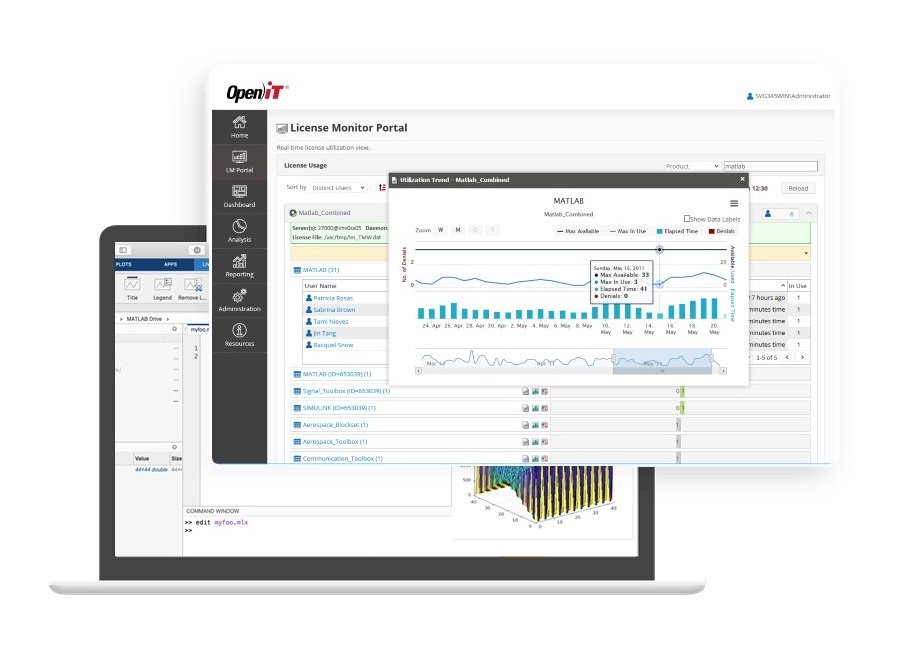Image resolution: width=899 pixels, height=663 pixels.
Task: Return Home using the house icon
Action: click(240, 124)
